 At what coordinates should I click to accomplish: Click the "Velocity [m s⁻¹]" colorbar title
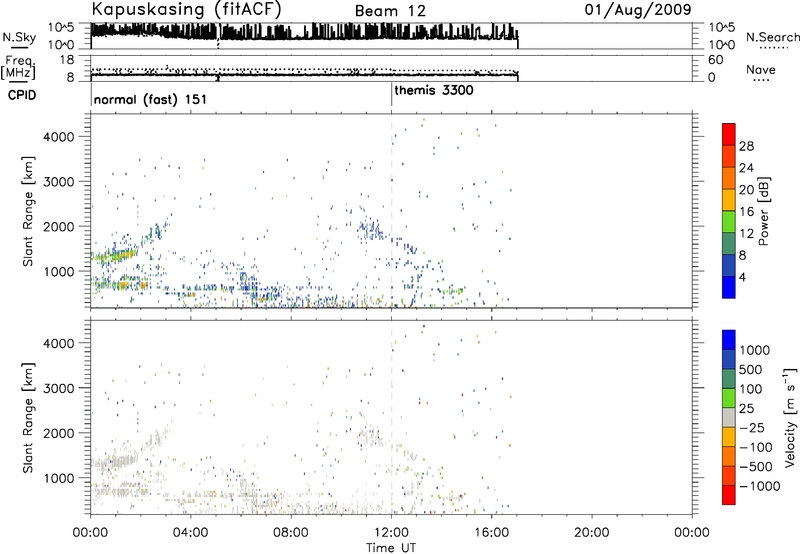pos(790,417)
